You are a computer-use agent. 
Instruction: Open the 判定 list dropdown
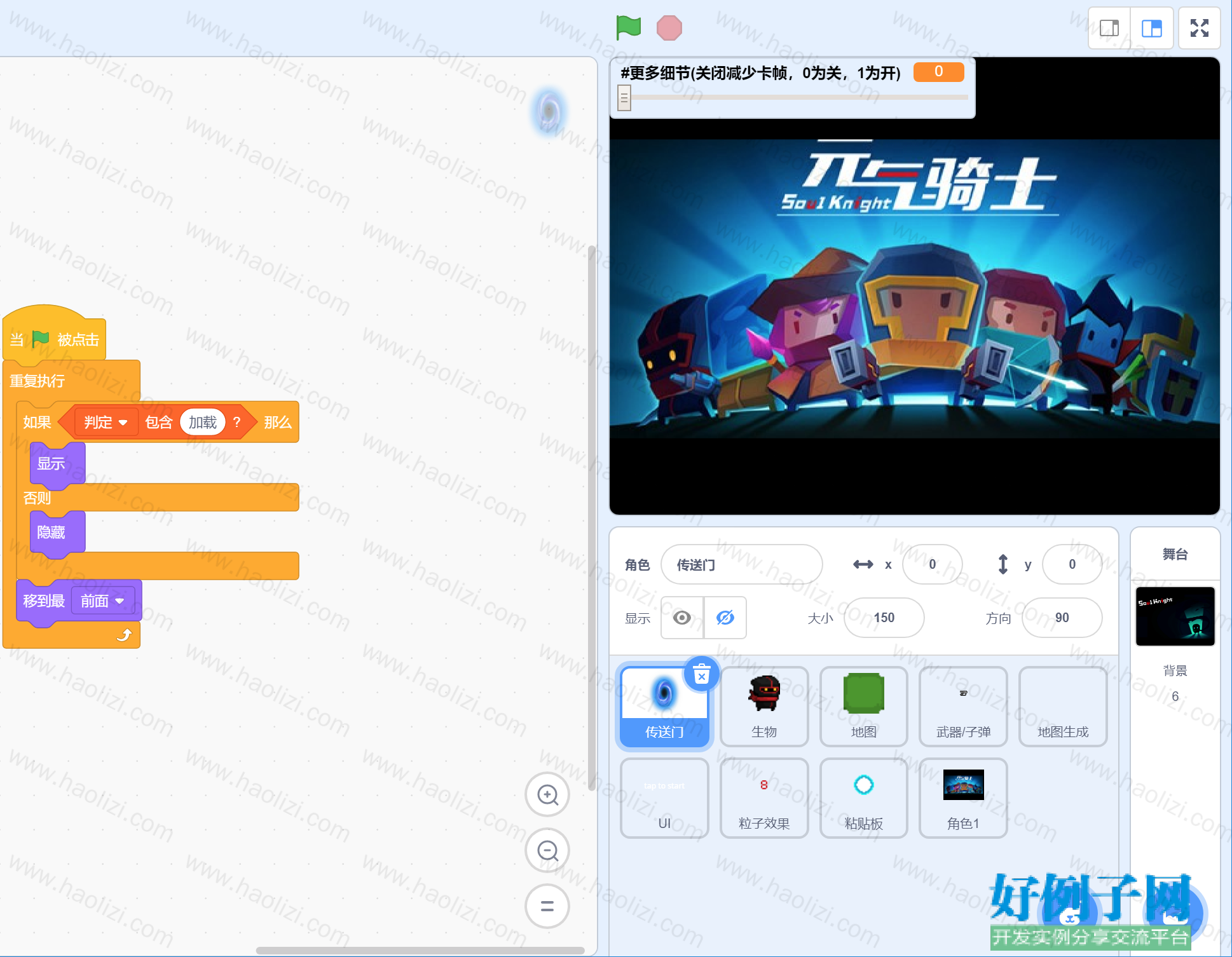pyautogui.click(x=106, y=423)
